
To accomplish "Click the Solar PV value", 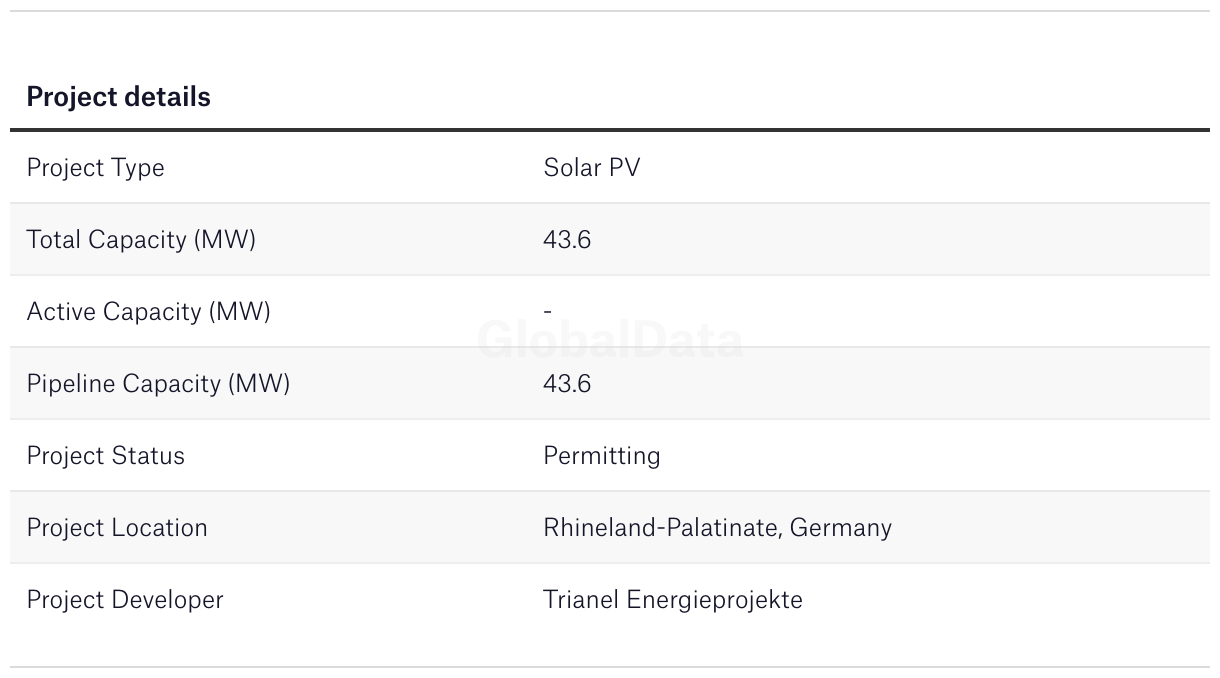I will (591, 167).
